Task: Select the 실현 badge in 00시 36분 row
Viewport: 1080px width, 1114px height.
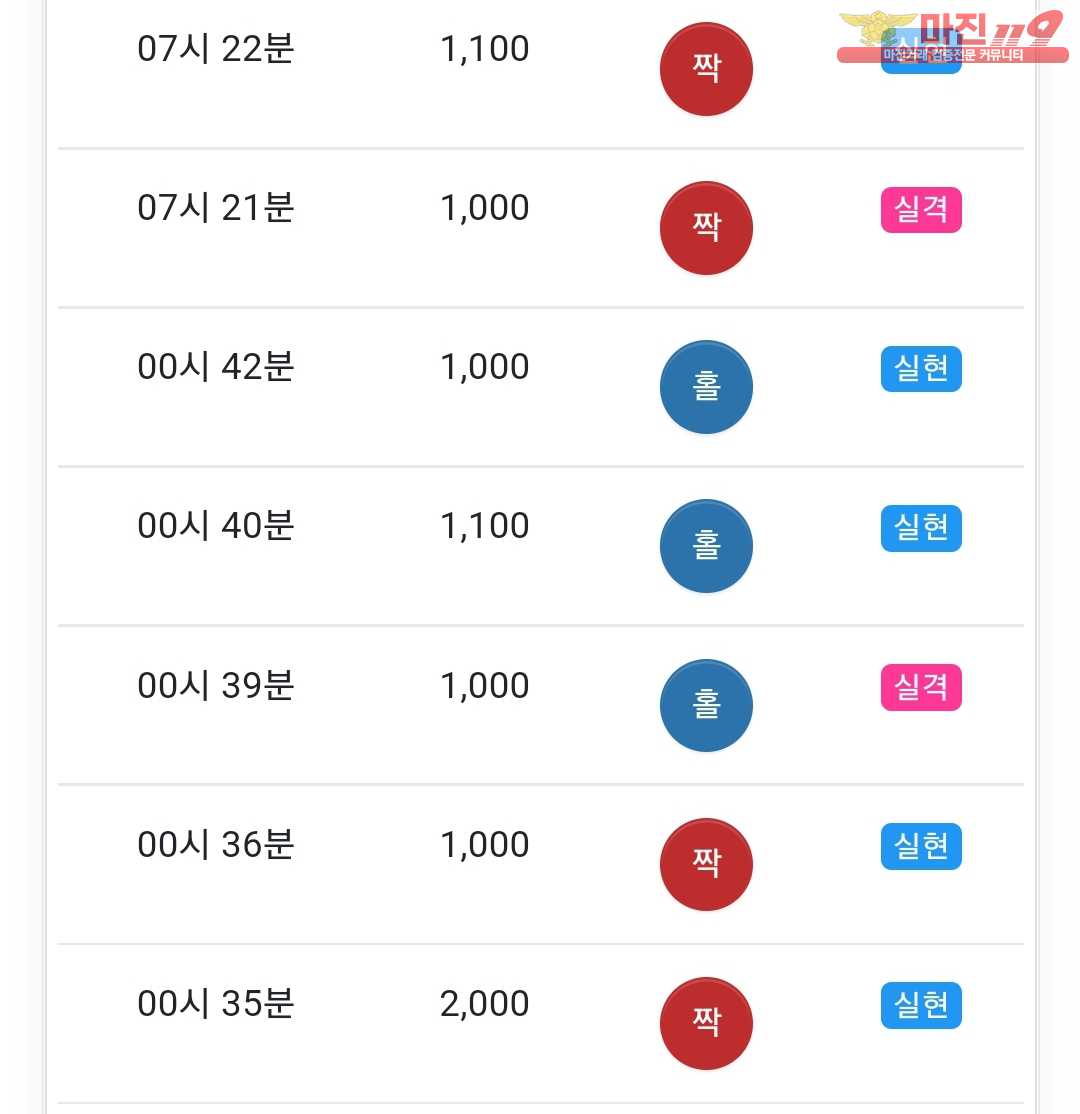Action: 921,846
